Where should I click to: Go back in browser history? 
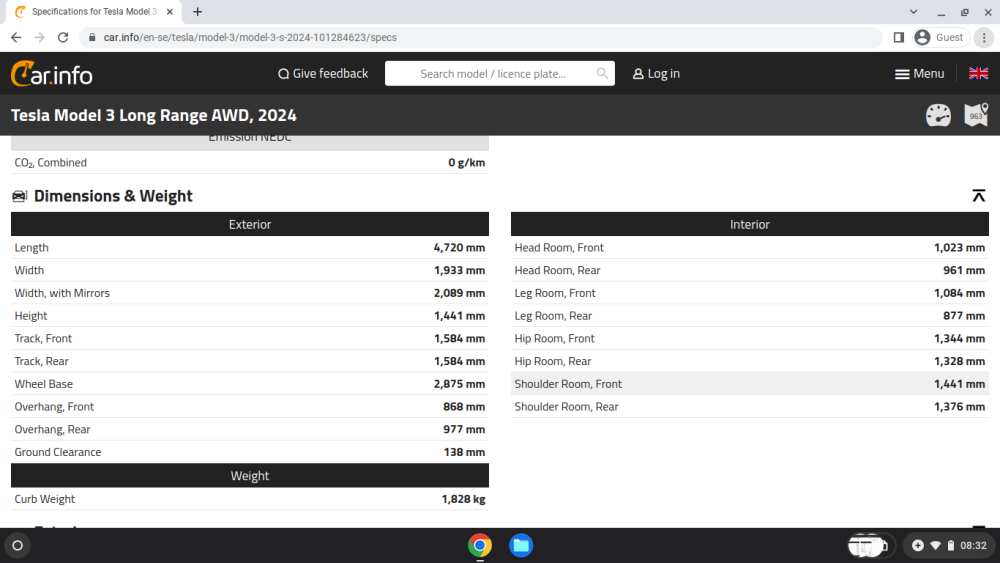coord(17,38)
